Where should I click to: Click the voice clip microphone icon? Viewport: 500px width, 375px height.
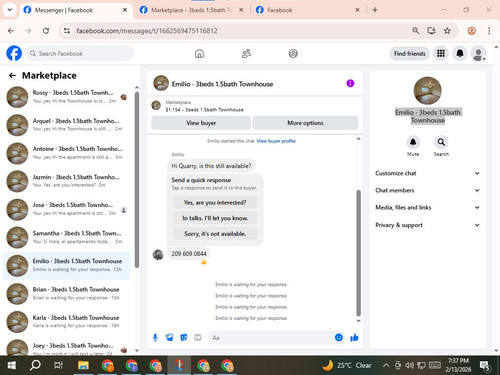click(x=155, y=338)
